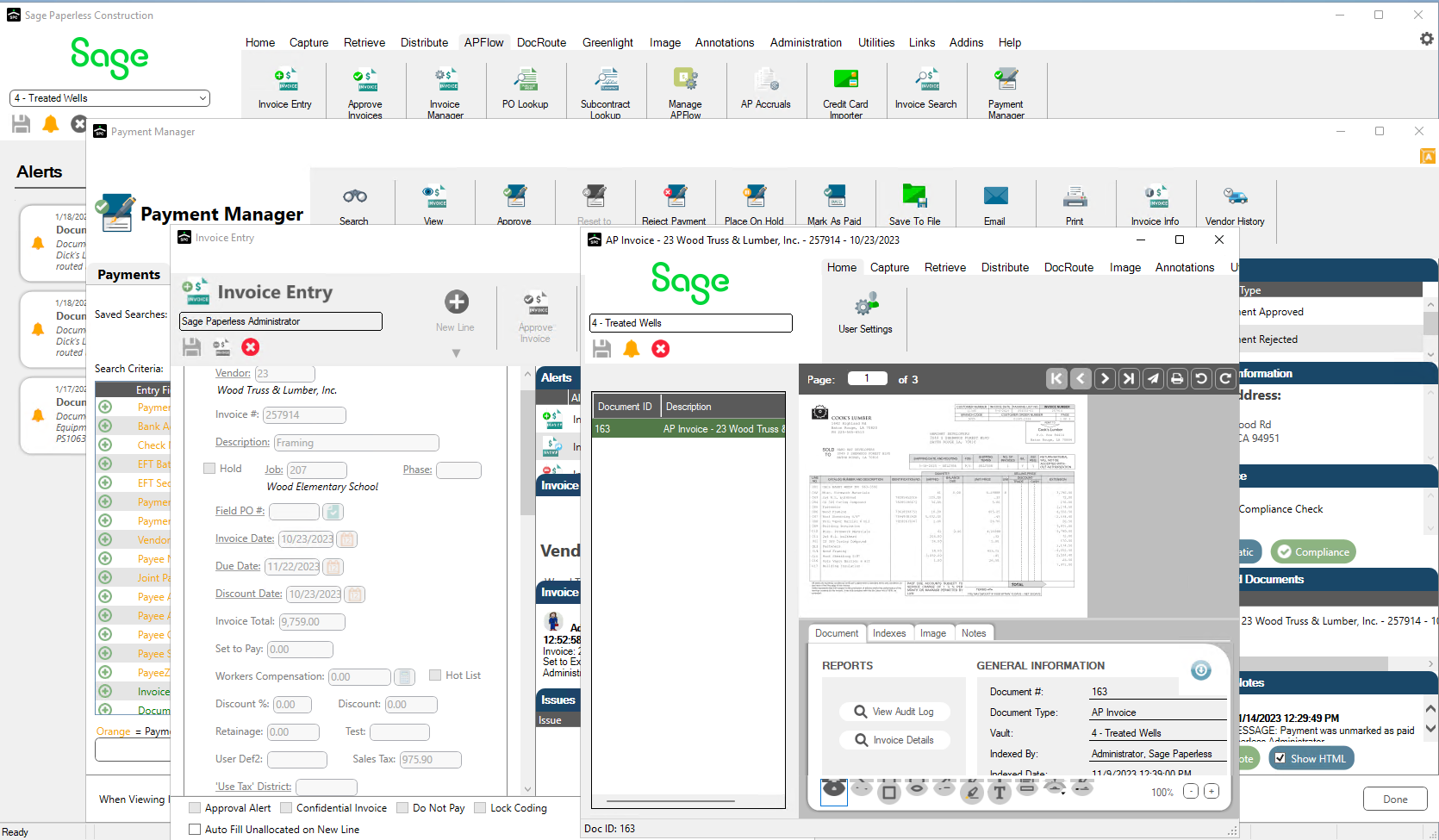Switch to the Indexes tab
The image size is (1439, 840).
pos(889,633)
